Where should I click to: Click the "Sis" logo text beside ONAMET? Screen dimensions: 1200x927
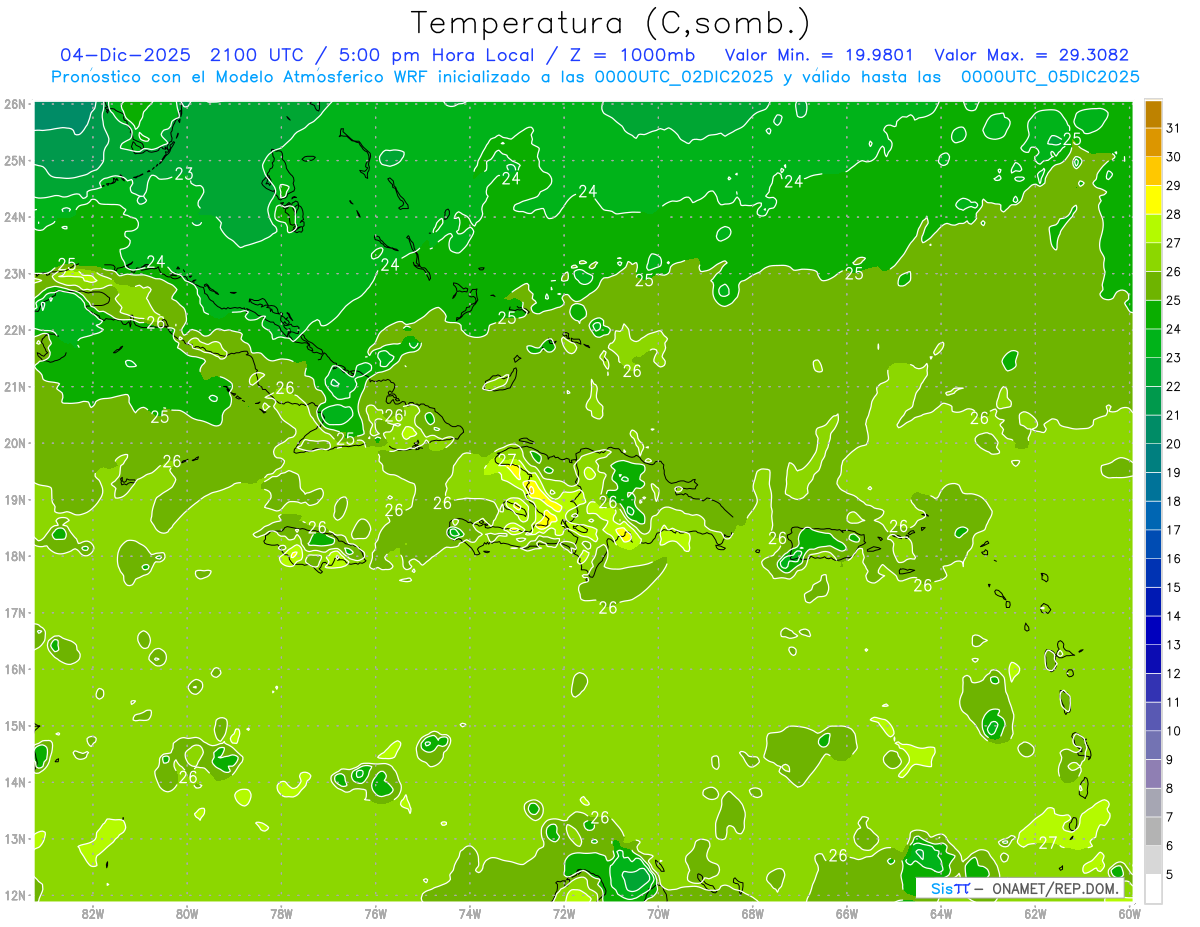point(942,888)
